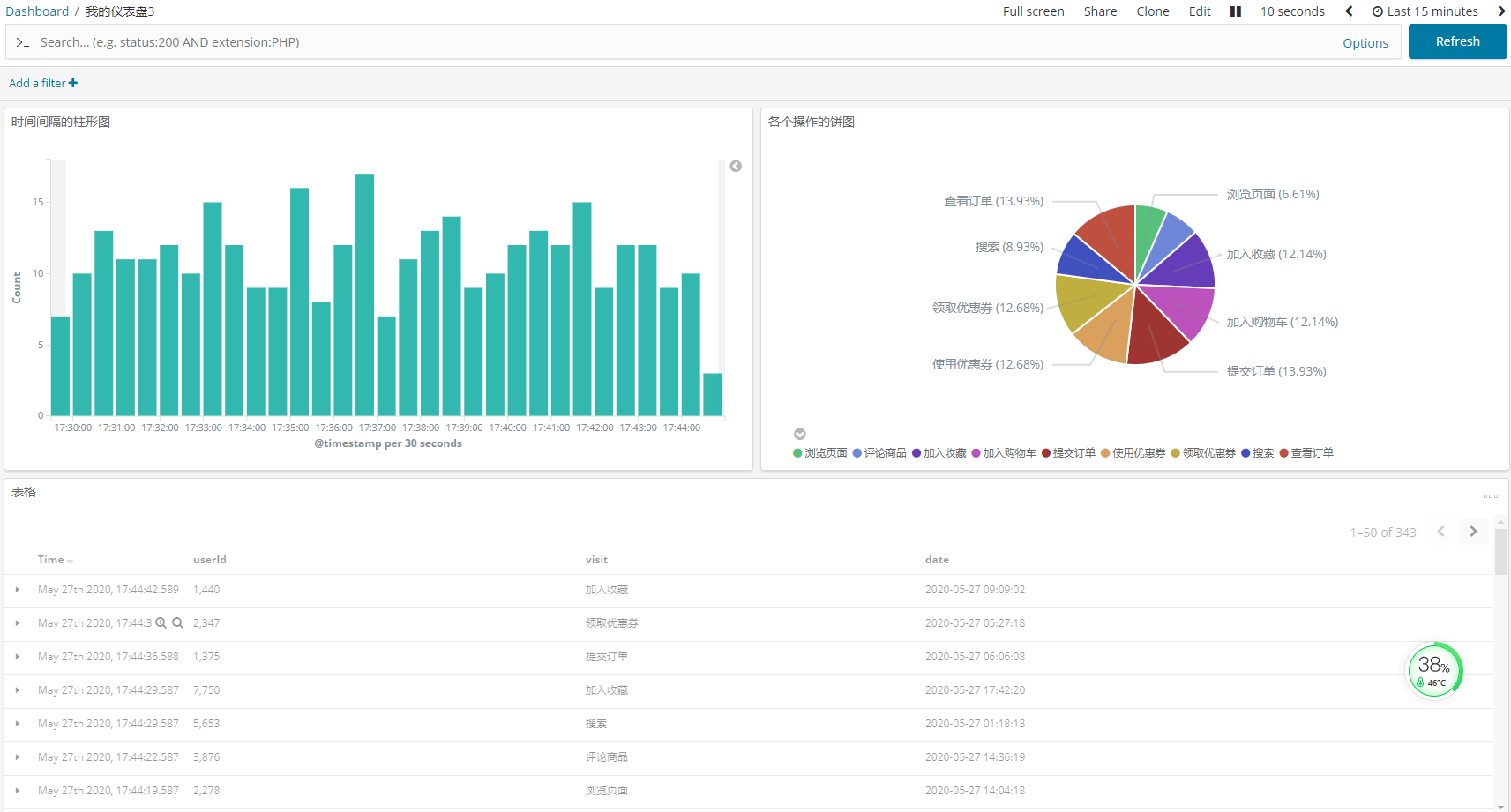Viewport: 1511px width, 812px height.
Task: Sort table by the Time column arrow
Action: (x=70, y=561)
